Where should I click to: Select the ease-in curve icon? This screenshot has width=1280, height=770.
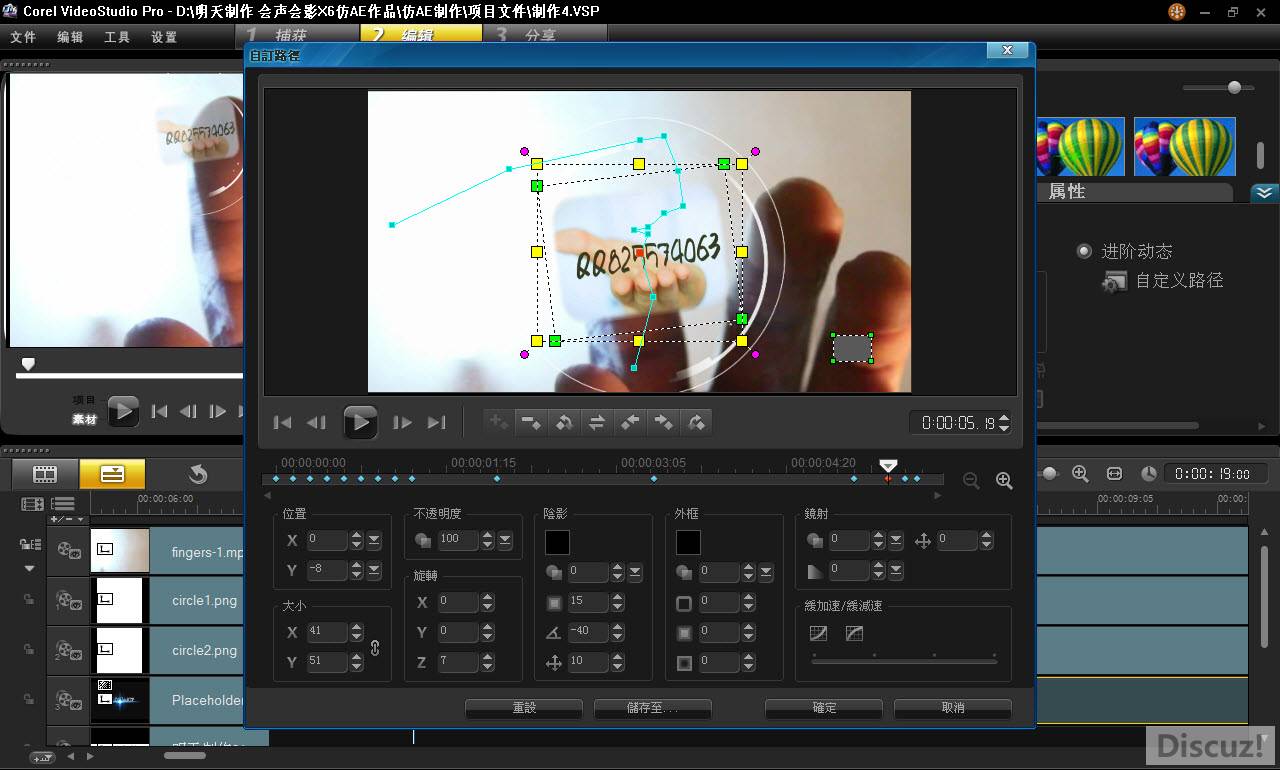tap(818, 633)
